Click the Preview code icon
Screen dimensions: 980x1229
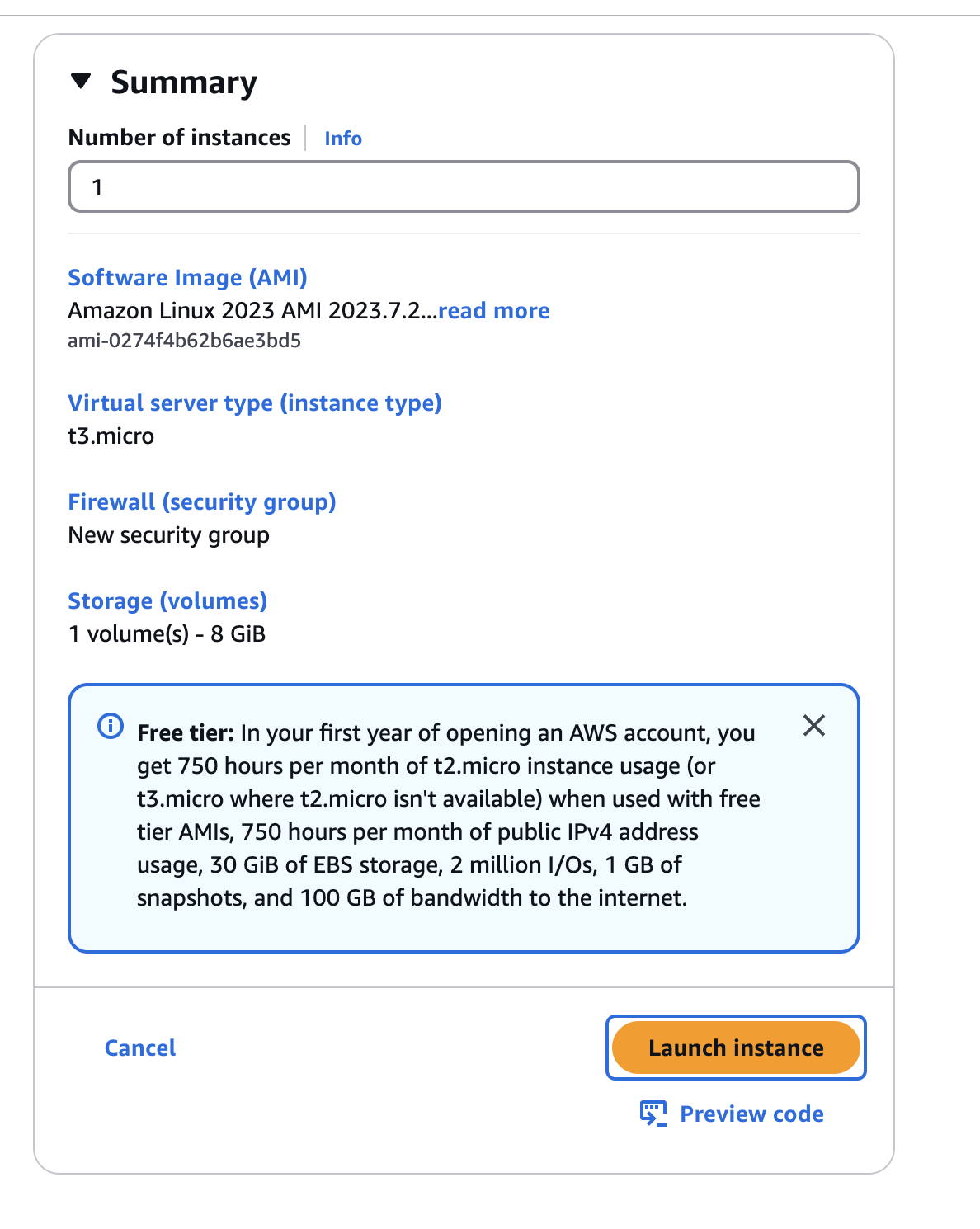(654, 1114)
